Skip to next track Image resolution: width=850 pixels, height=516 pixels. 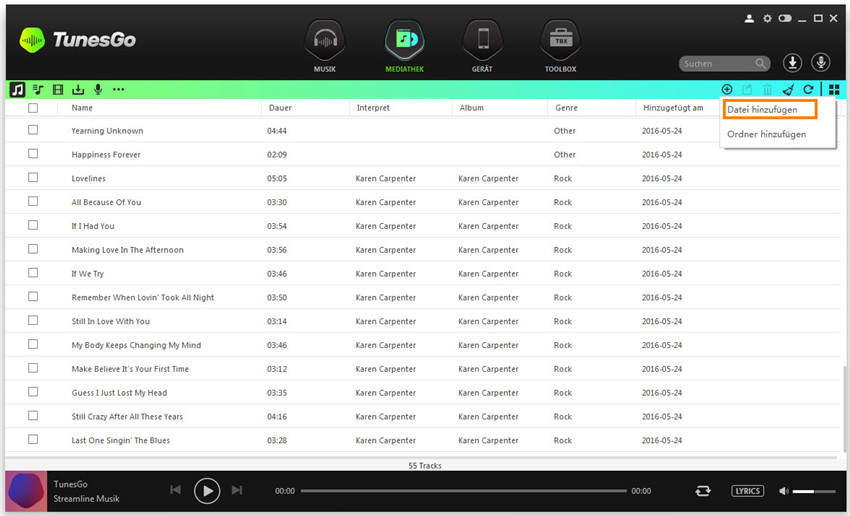click(x=237, y=490)
